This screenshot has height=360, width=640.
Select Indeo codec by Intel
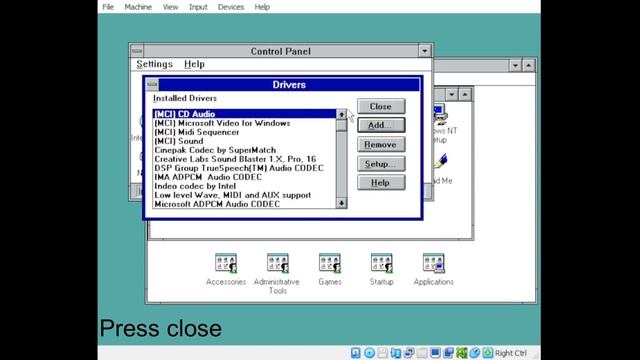click(x=244, y=186)
